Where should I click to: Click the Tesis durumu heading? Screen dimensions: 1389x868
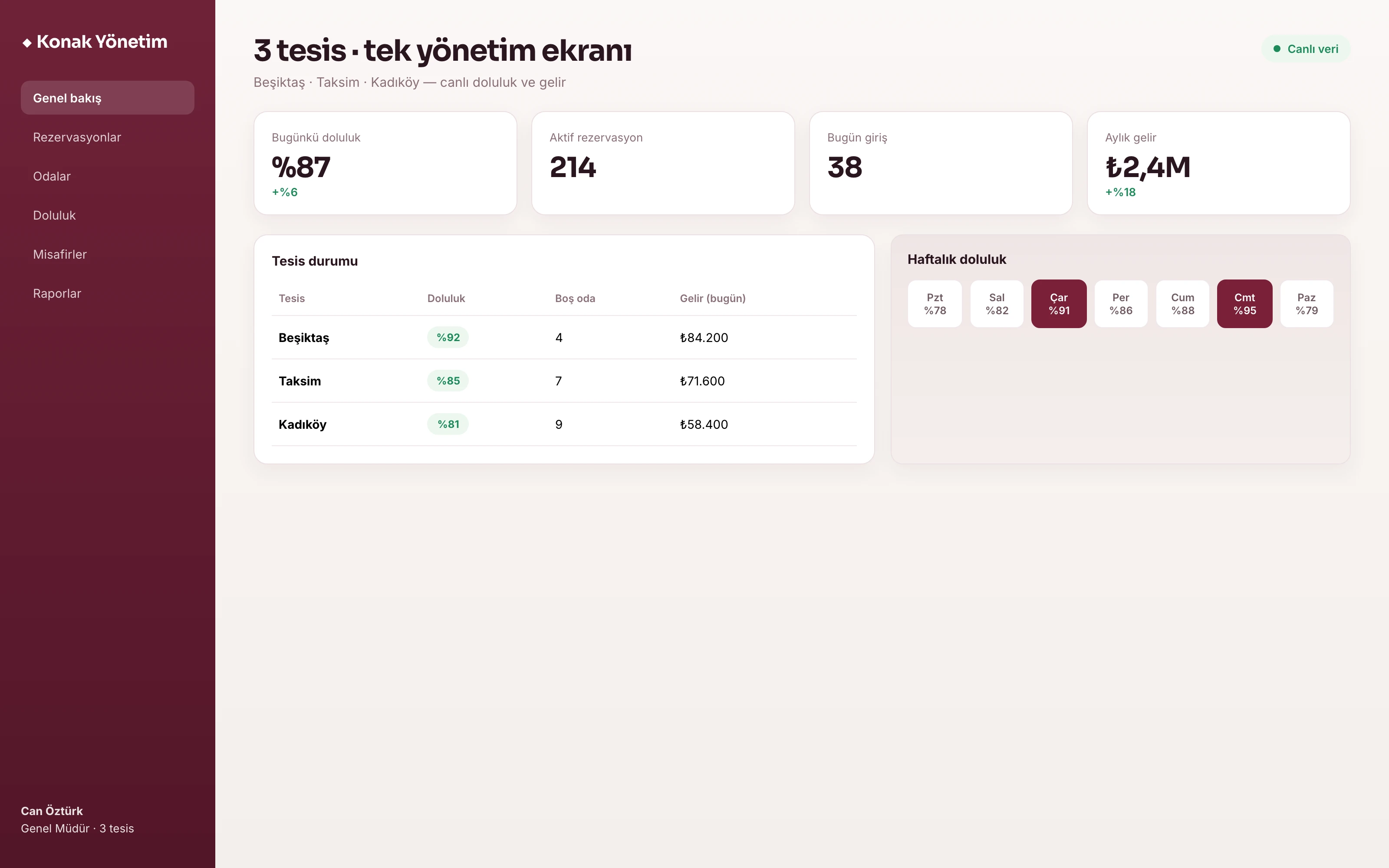pos(315,261)
